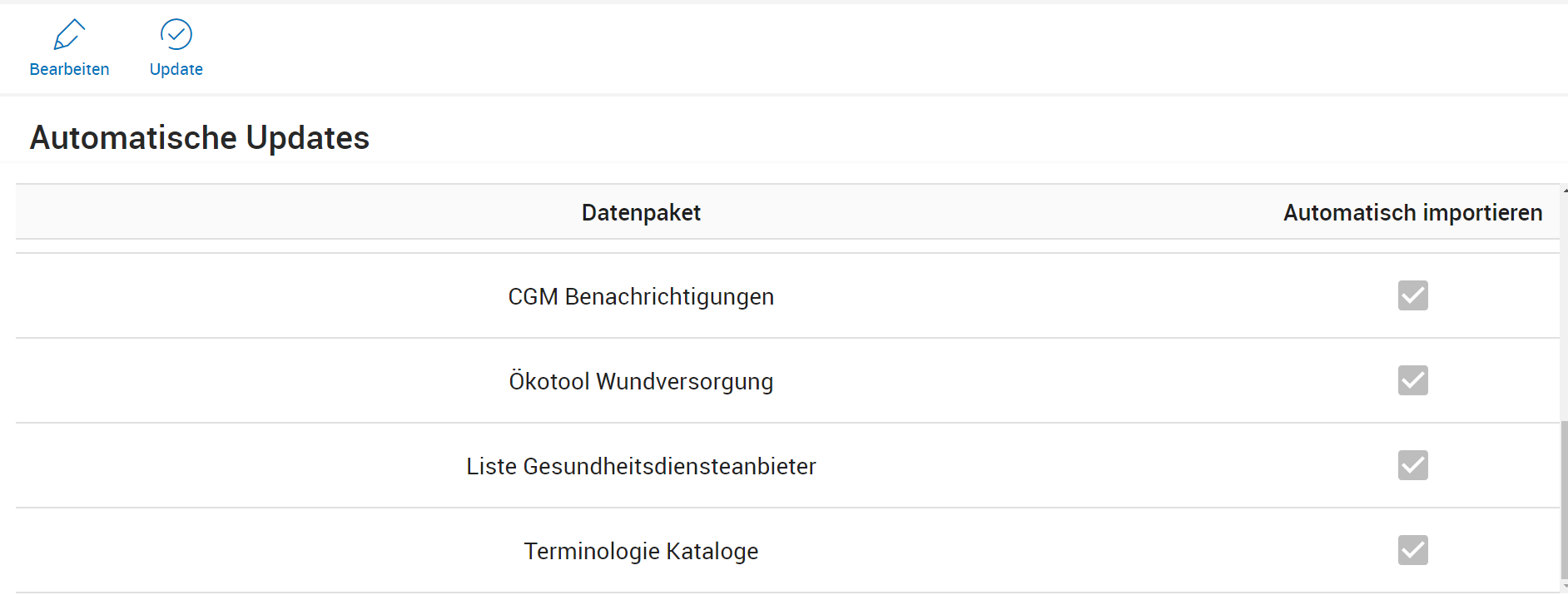1568x595 pixels.
Task: Pick the Terminologie Kataloge row name
Action: pyautogui.click(x=641, y=552)
